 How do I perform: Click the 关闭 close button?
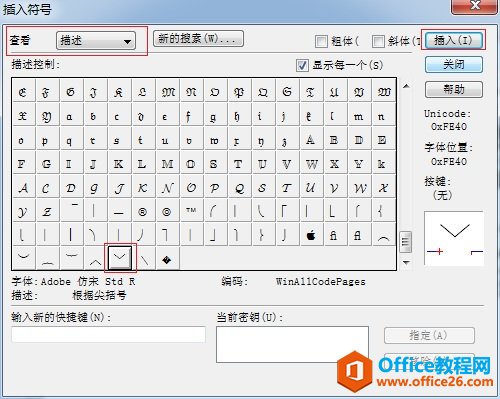coord(454,64)
